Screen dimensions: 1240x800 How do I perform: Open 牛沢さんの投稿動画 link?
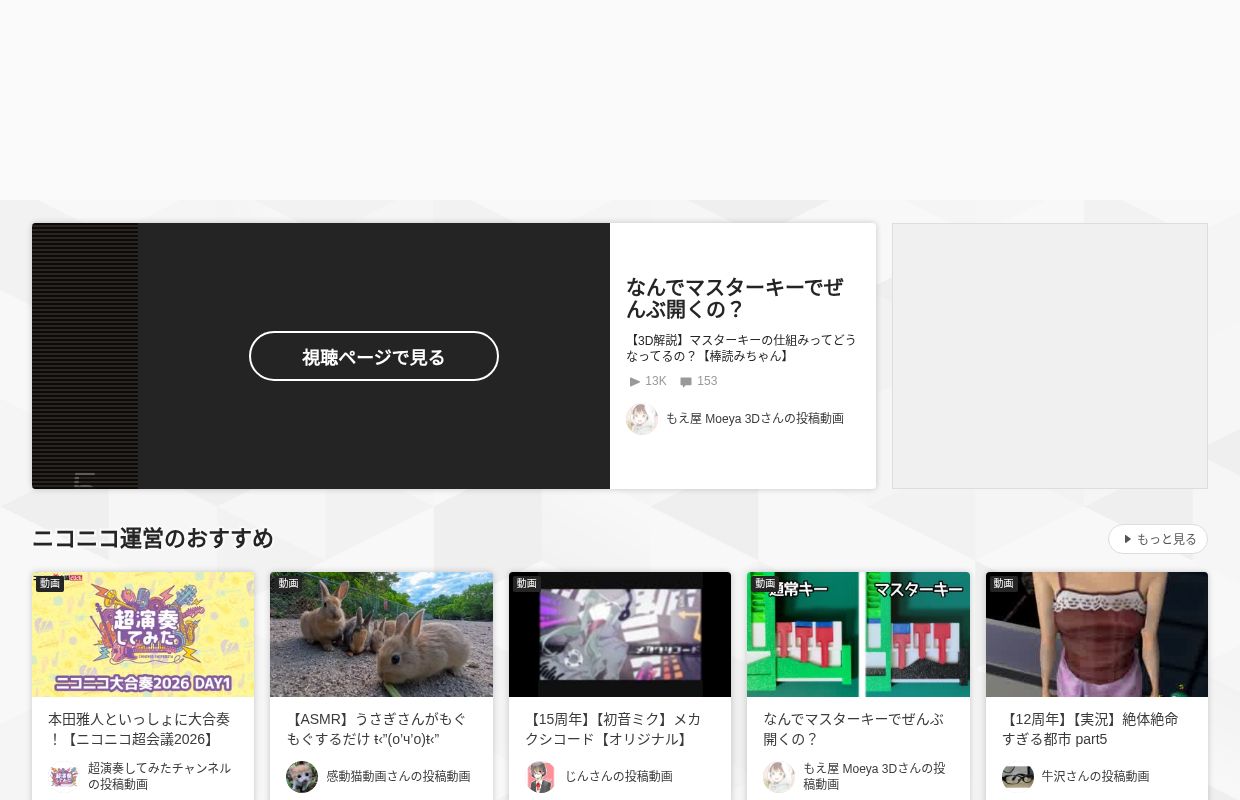coord(1095,776)
